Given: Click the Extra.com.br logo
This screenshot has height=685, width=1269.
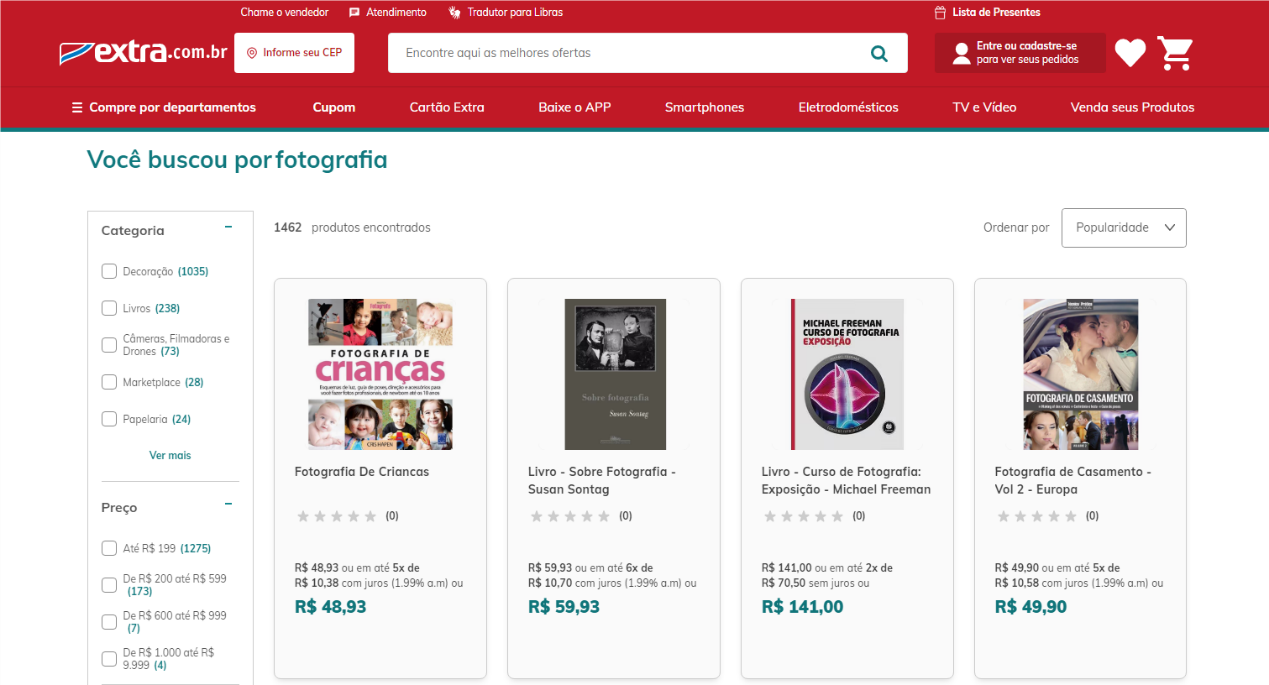Looking at the screenshot, I should point(143,52).
